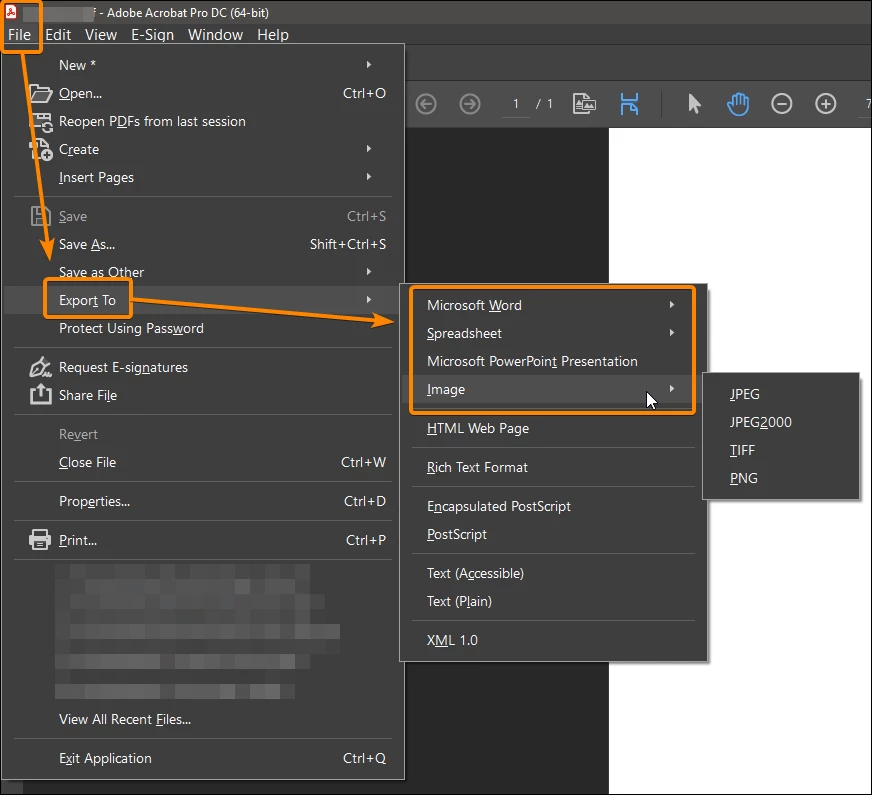
Task: Expand the New submenu arrow
Action: click(369, 64)
